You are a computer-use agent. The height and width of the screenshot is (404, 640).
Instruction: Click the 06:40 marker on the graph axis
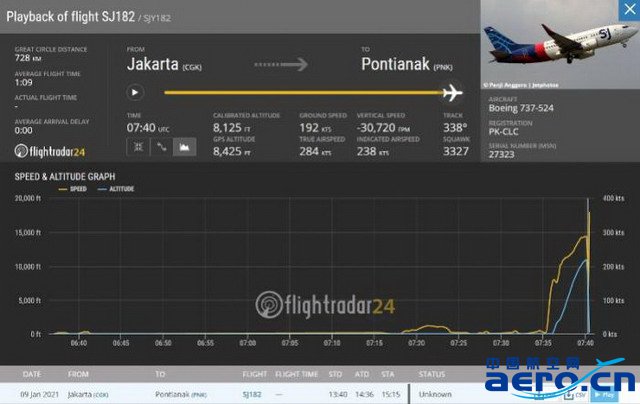point(79,343)
